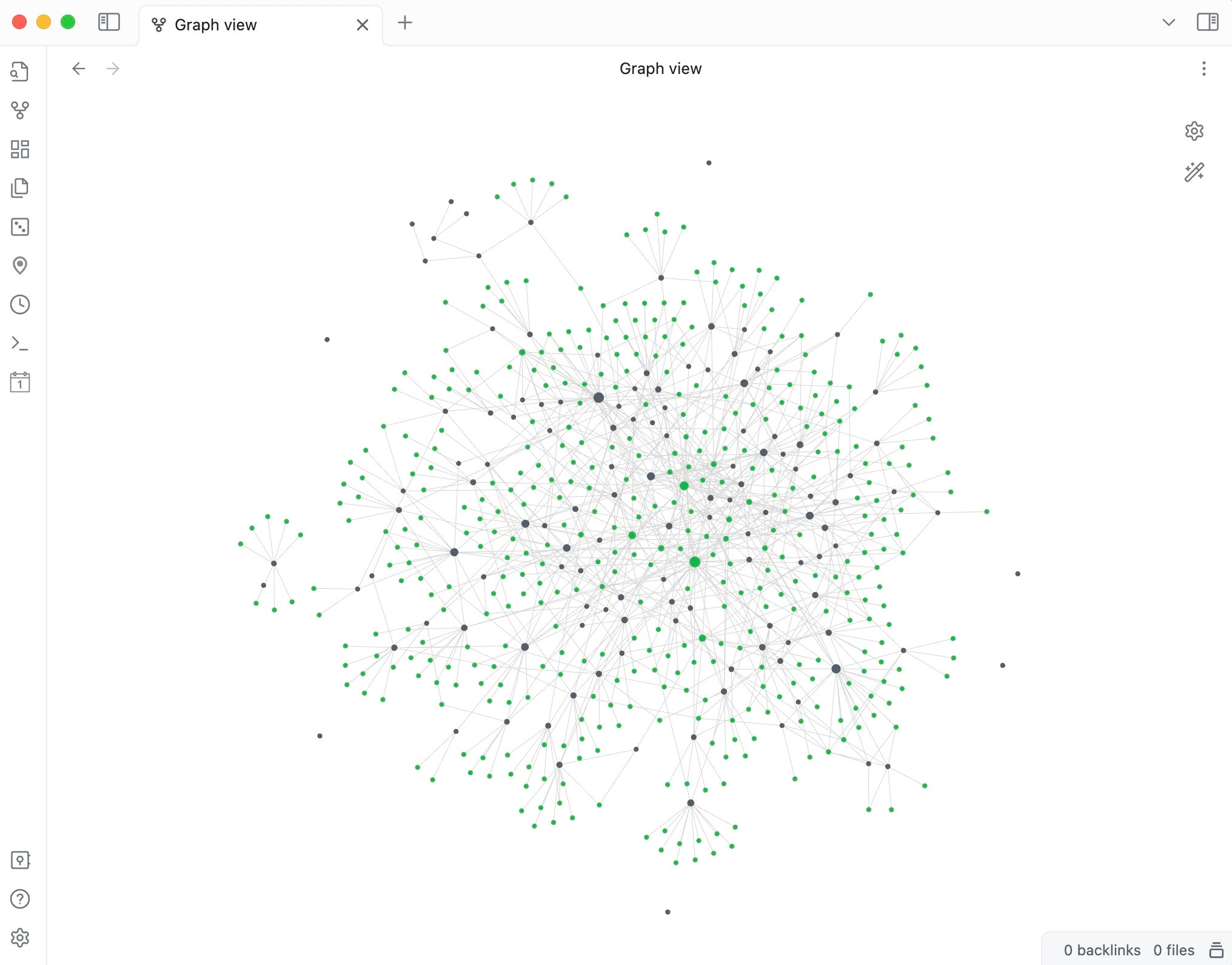Screen dimensions: 1232x965
Task: Toggle the left sidebar
Action: point(109,22)
